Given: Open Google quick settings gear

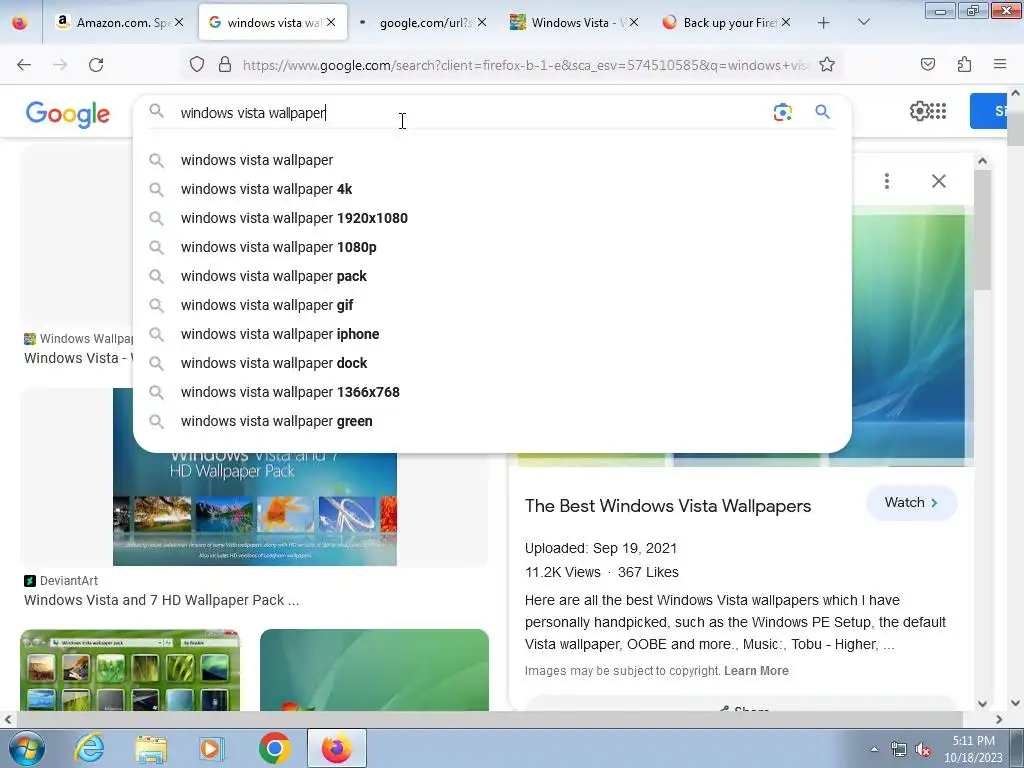Looking at the screenshot, I should (x=919, y=111).
